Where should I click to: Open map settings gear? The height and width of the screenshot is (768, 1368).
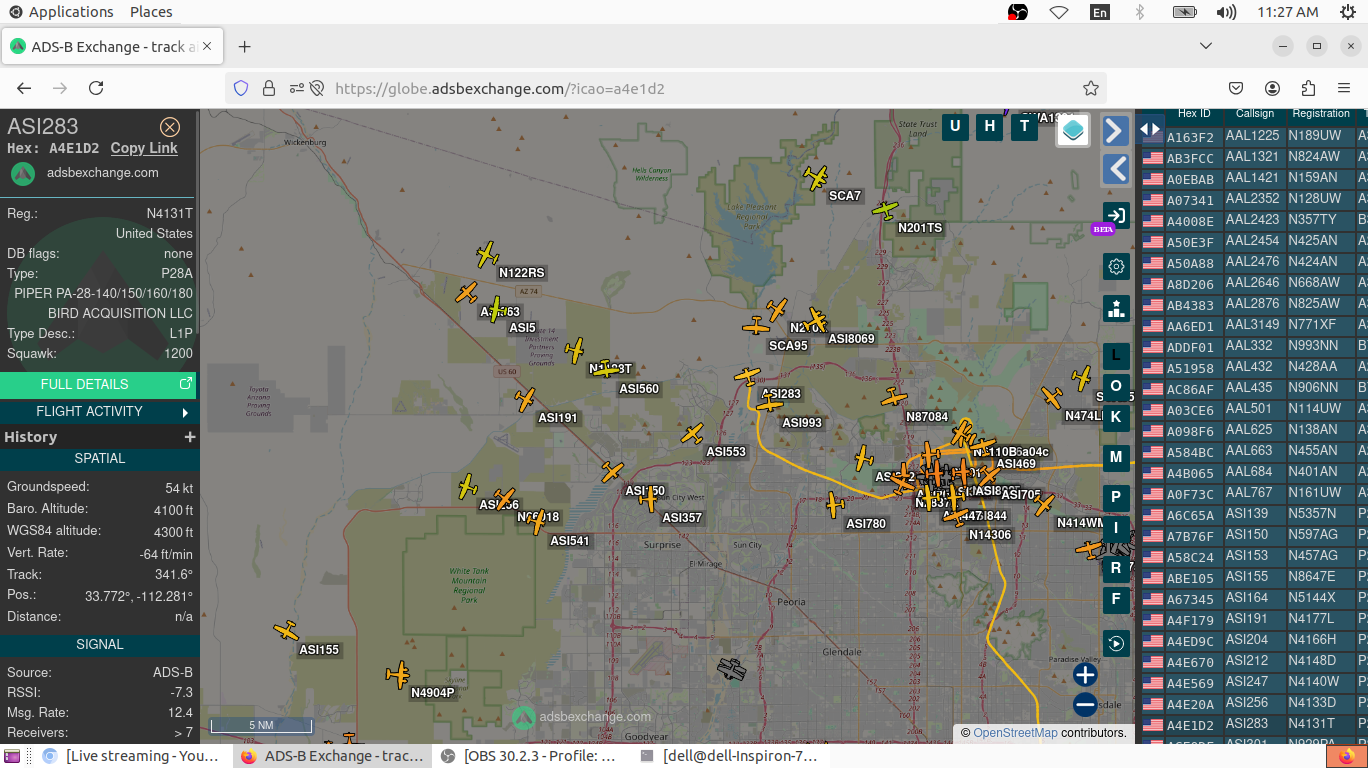(x=1117, y=267)
